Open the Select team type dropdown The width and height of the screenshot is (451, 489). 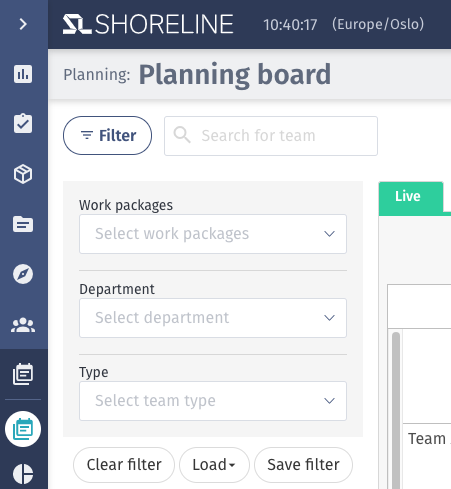coord(213,401)
